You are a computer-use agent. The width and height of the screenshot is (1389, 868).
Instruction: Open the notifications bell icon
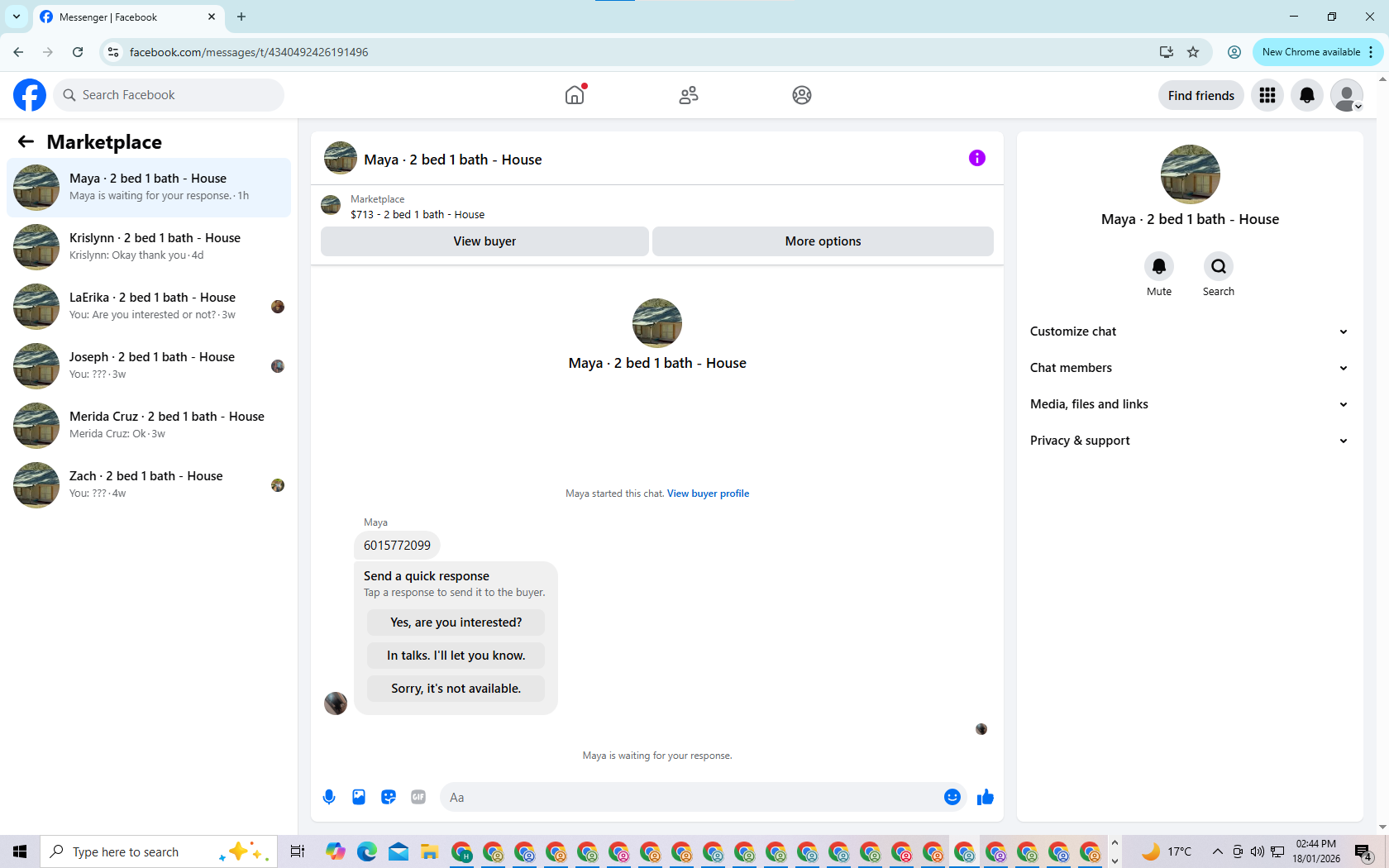click(1307, 95)
